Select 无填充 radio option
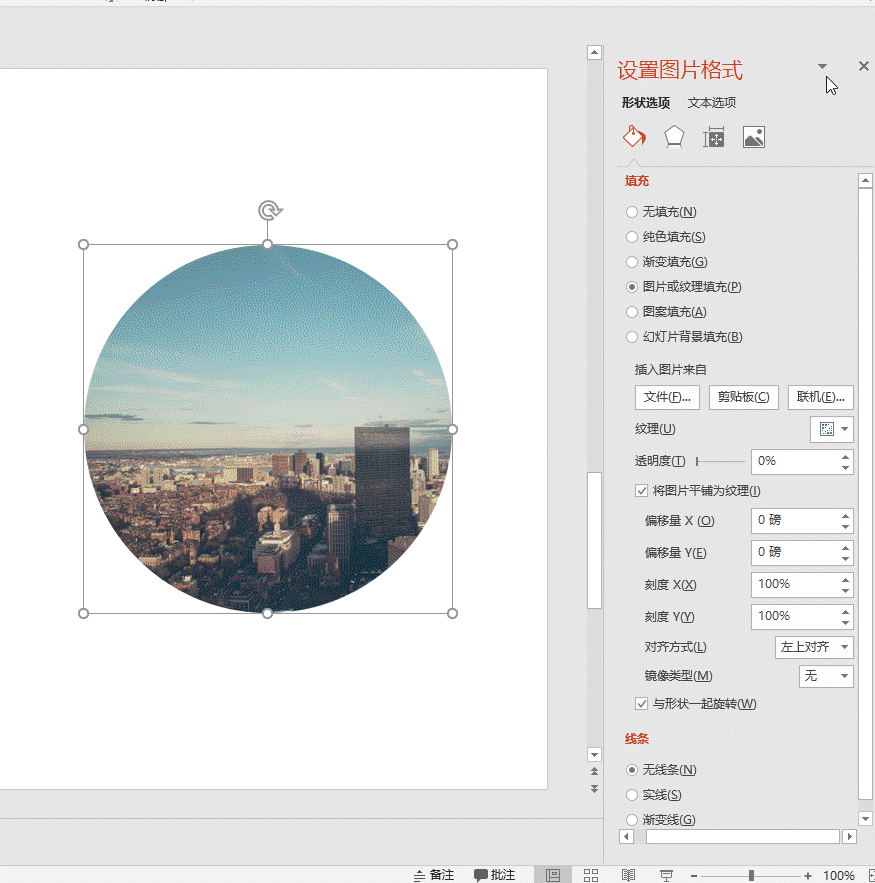Image resolution: width=875 pixels, height=883 pixels. [631, 212]
